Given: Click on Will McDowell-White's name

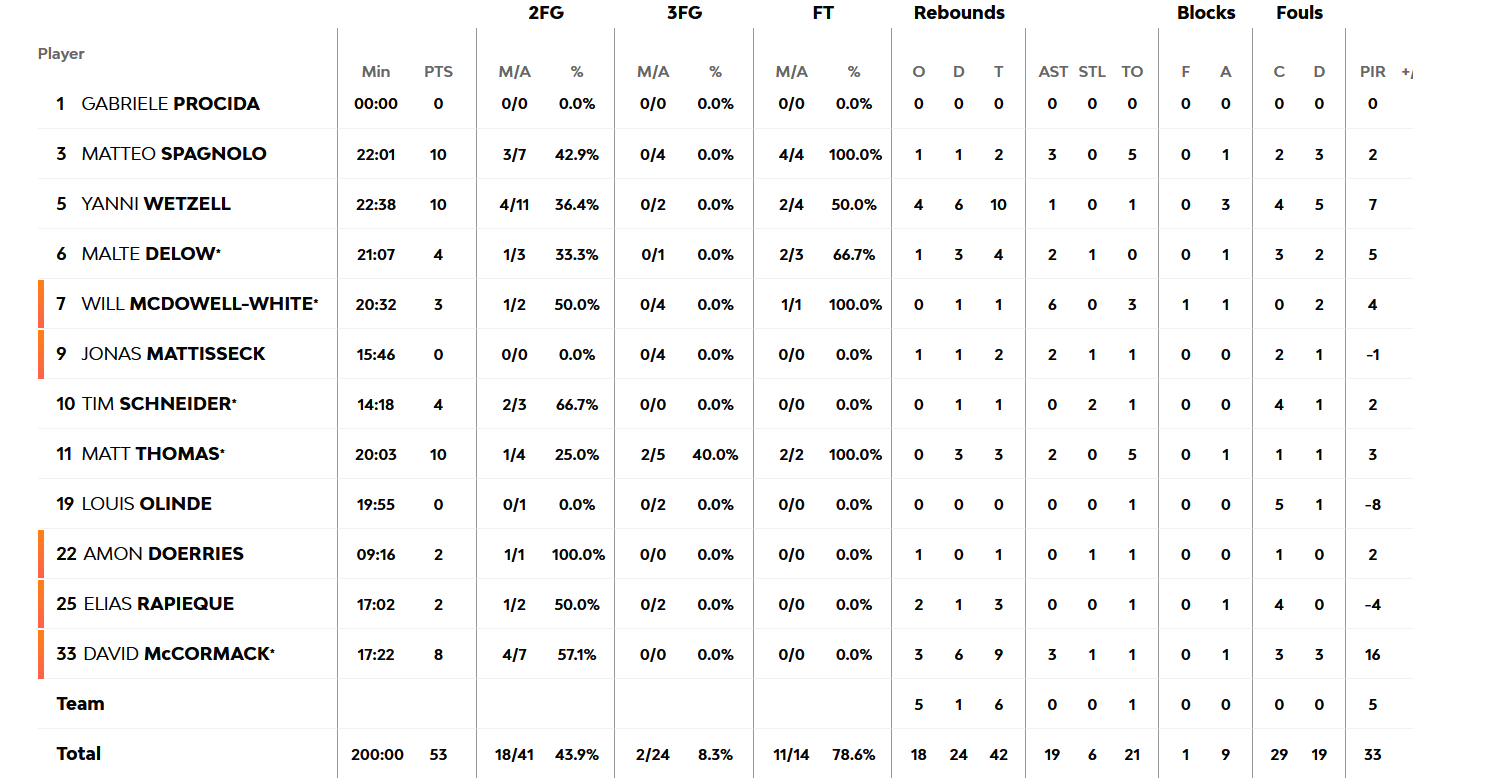Looking at the screenshot, I should pos(197,304).
